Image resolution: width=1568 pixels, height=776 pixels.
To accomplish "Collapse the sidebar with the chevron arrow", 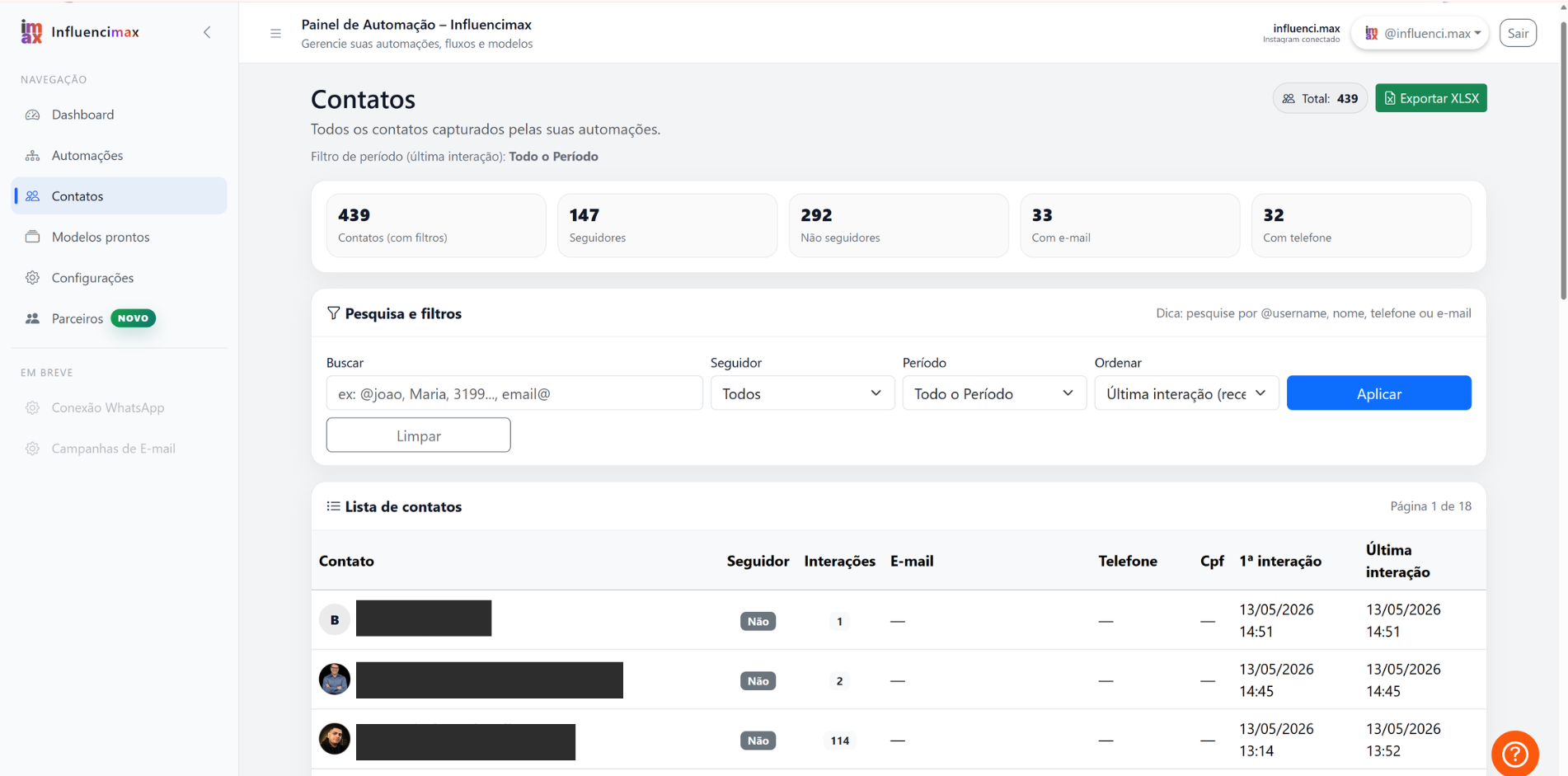I will tap(207, 32).
